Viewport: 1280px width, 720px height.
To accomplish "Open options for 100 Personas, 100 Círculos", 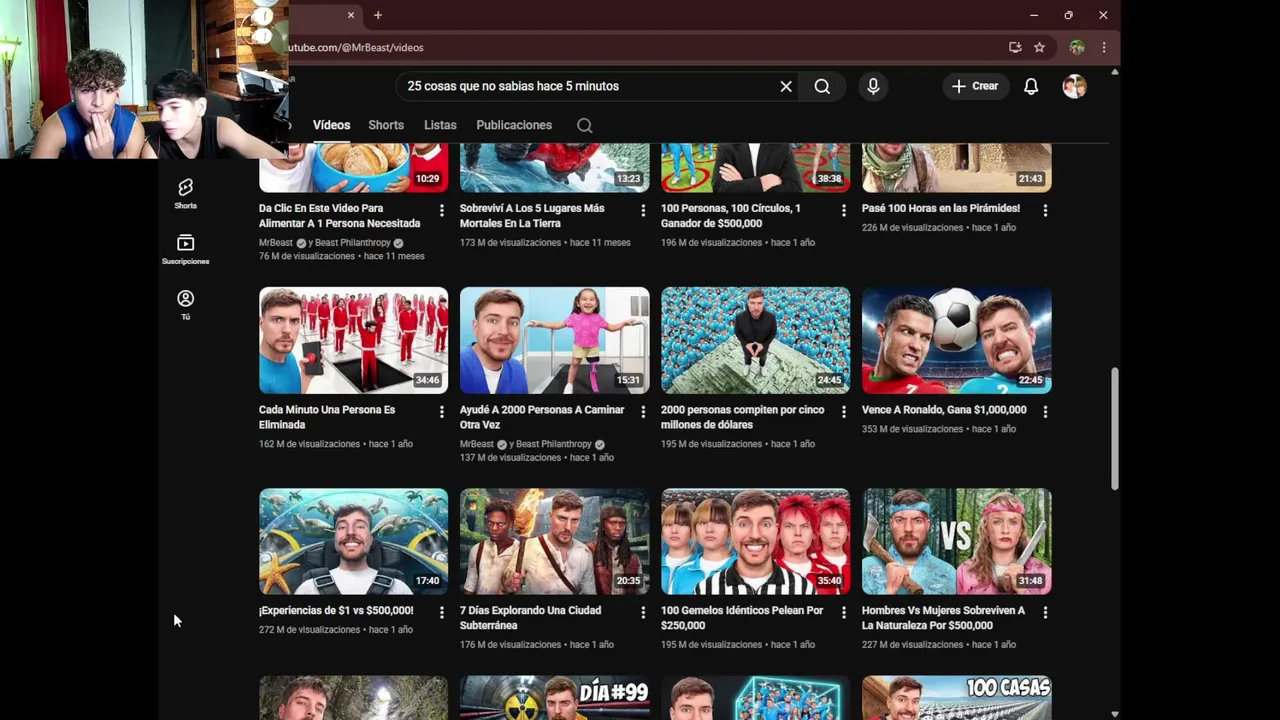I will (844, 210).
